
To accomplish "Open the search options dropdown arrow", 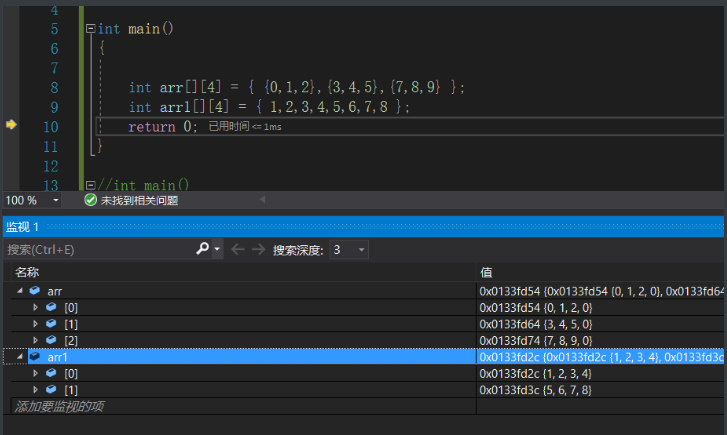I will [x=217, y=249].
